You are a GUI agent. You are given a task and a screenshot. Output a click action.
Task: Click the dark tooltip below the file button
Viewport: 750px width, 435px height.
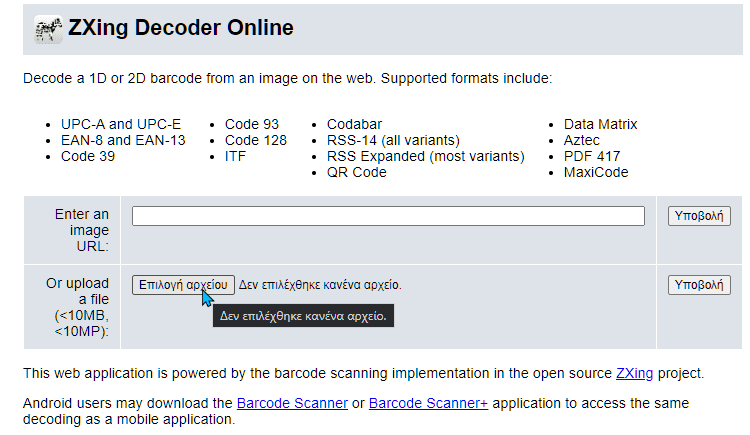click(303, 316)
